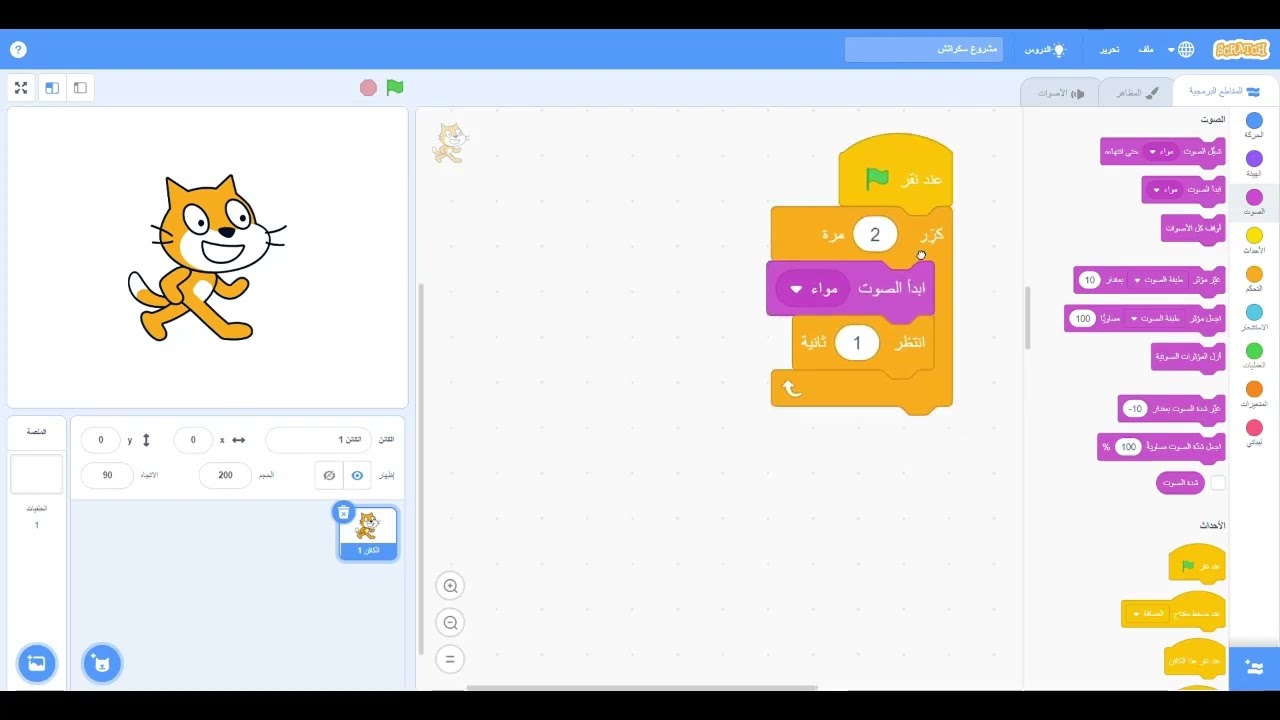Click wait seconds value 1 in workspace
Screen dimensions: 1280x720
[x=856, y=343]
